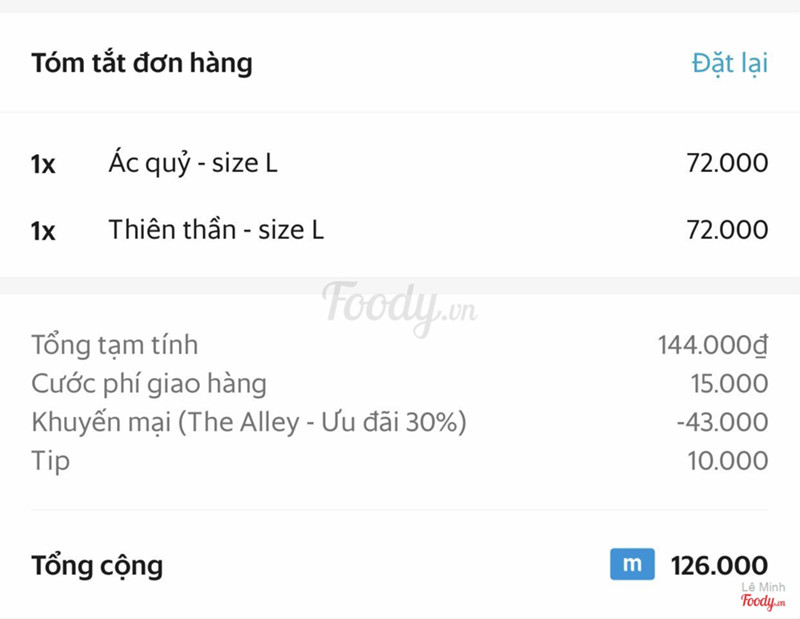
Task: Click the small Foody.vn logo at bottom right
Action: pyautogui.click(x=763, y=601)
